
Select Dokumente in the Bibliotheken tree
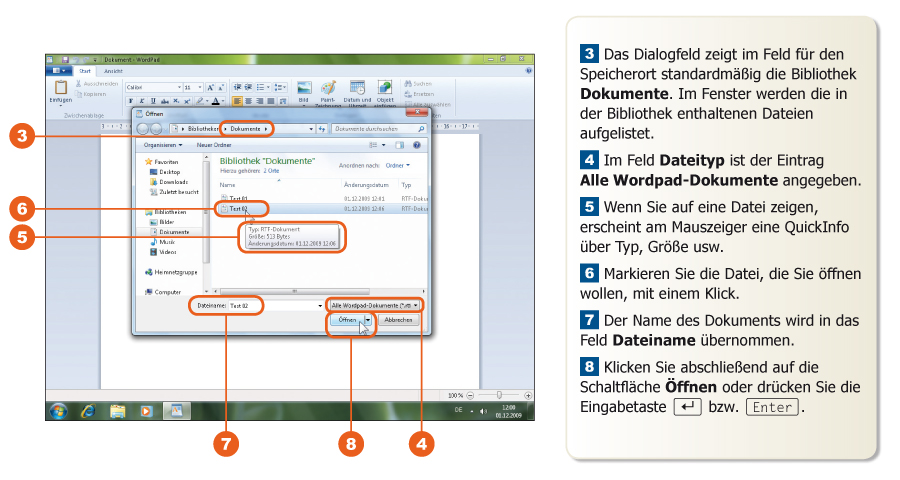[x=174, y=231]
